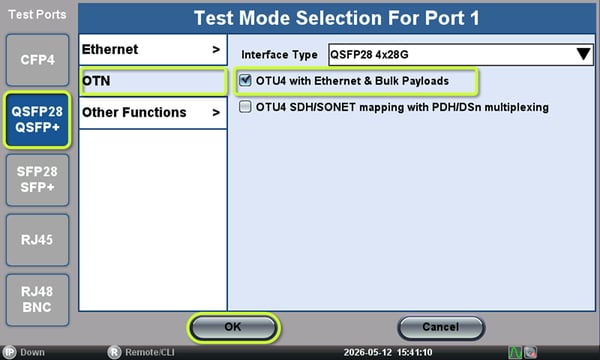Confirm the selection with OK
Image resolution: width=600 pixels, height=360 pixels.
pos(233,327)
